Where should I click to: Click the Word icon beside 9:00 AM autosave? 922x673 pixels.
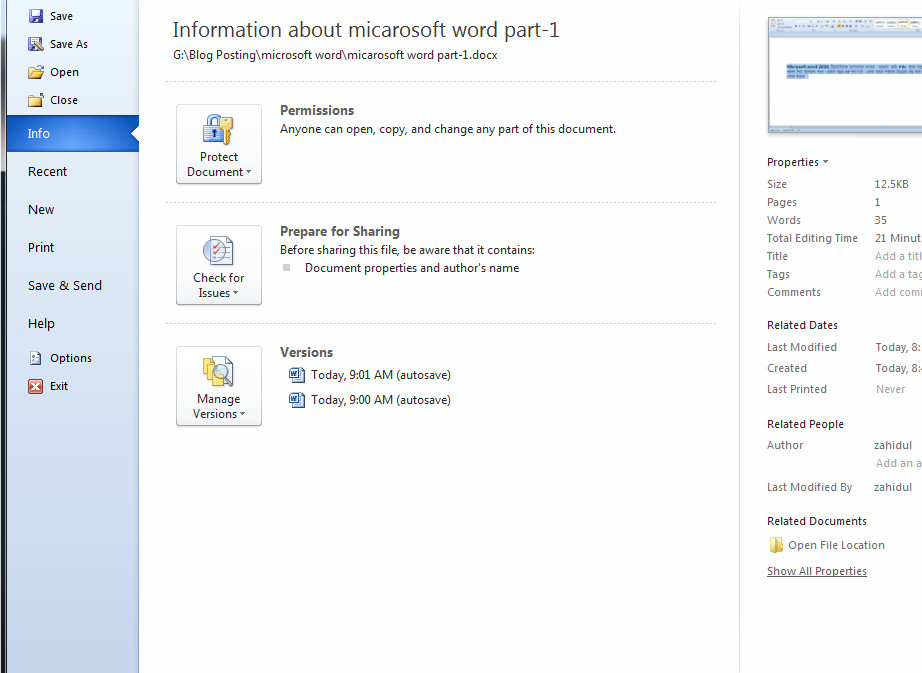coord(297,400)
